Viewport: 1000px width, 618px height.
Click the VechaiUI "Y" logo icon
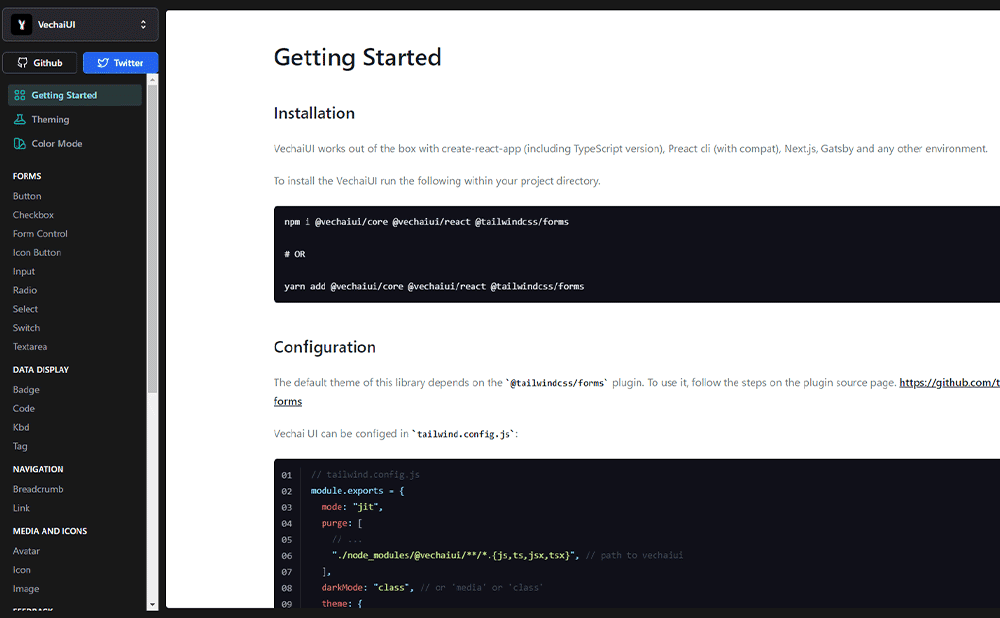pos(21,24)
